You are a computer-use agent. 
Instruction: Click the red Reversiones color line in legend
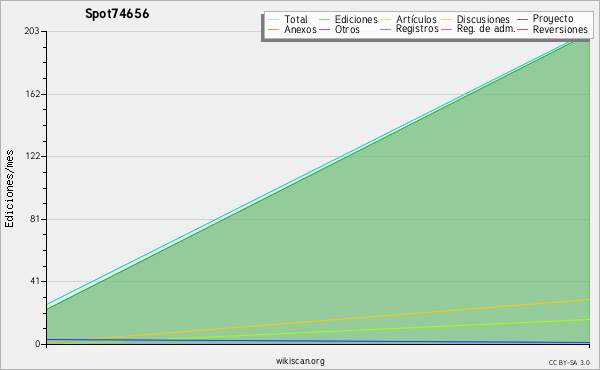pos(522,29)
